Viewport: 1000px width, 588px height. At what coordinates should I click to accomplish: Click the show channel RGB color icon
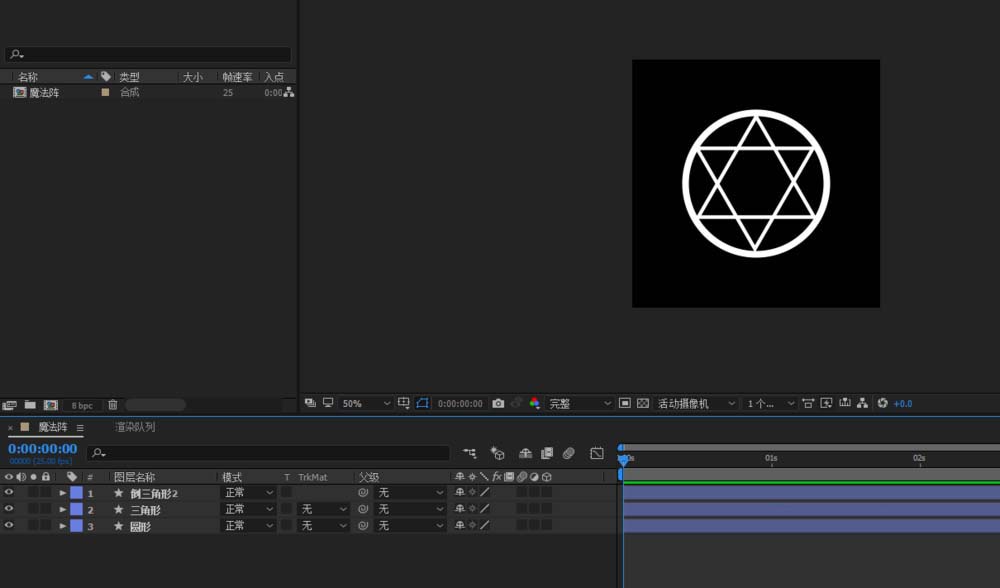point(534,404)
